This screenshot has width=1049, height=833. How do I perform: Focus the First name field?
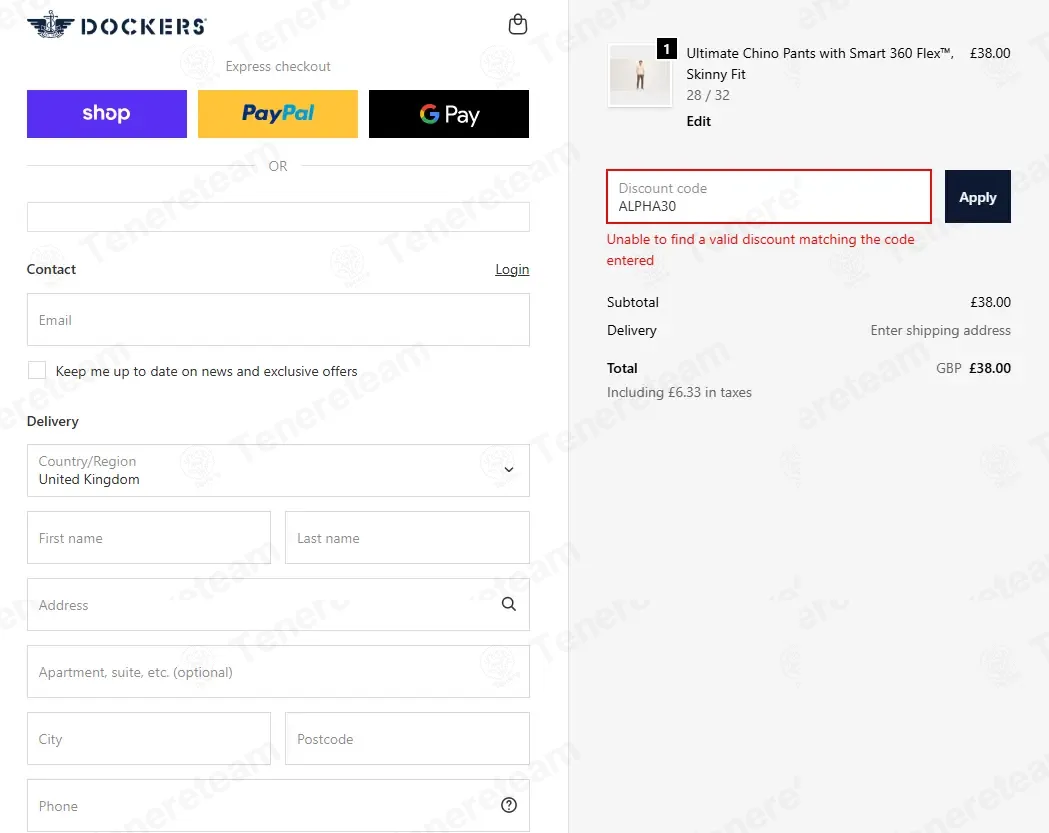pyautogui.click(x=149, y=538)
